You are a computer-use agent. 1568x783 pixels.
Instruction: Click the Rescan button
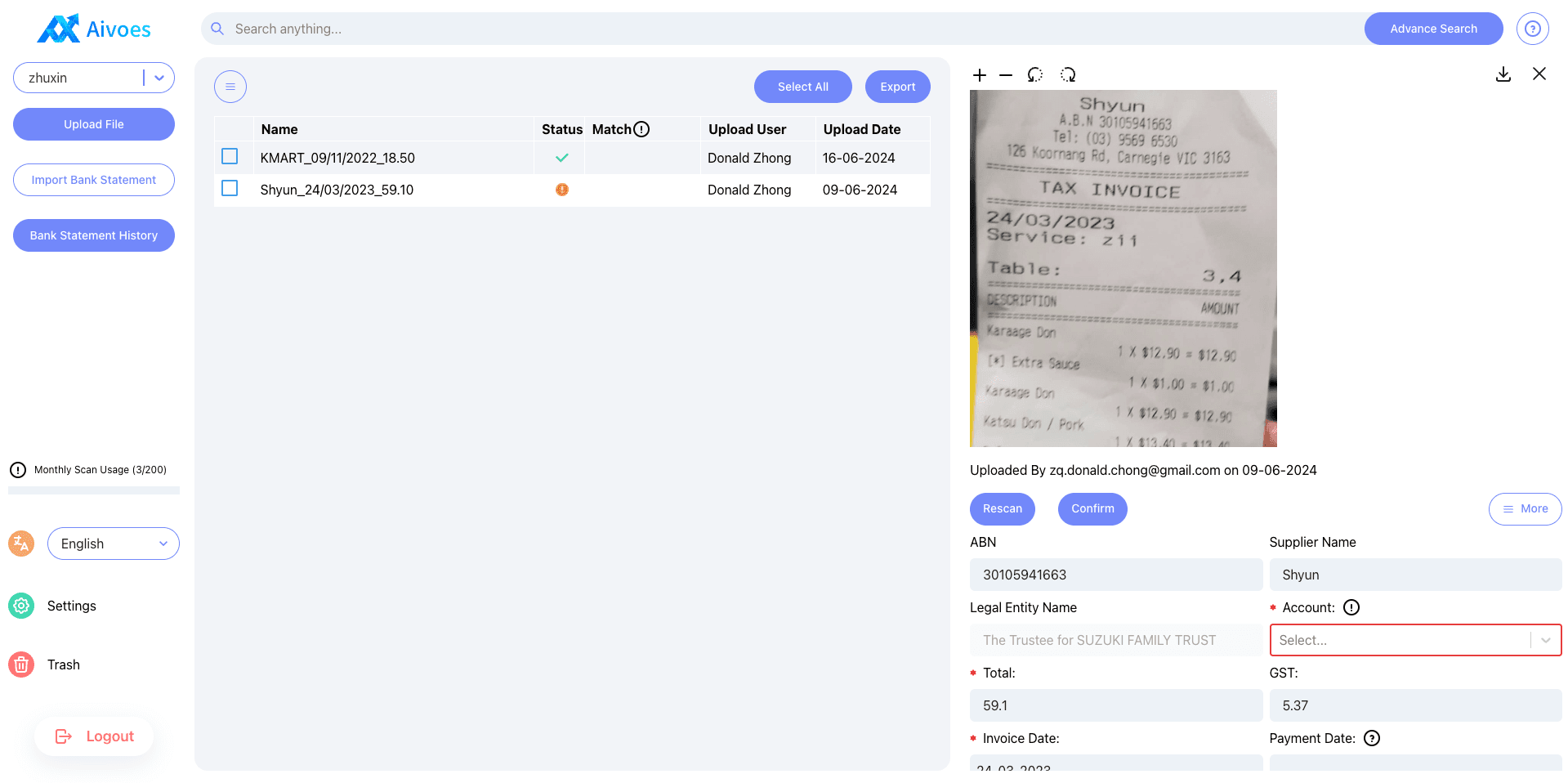pos(1002,508)
